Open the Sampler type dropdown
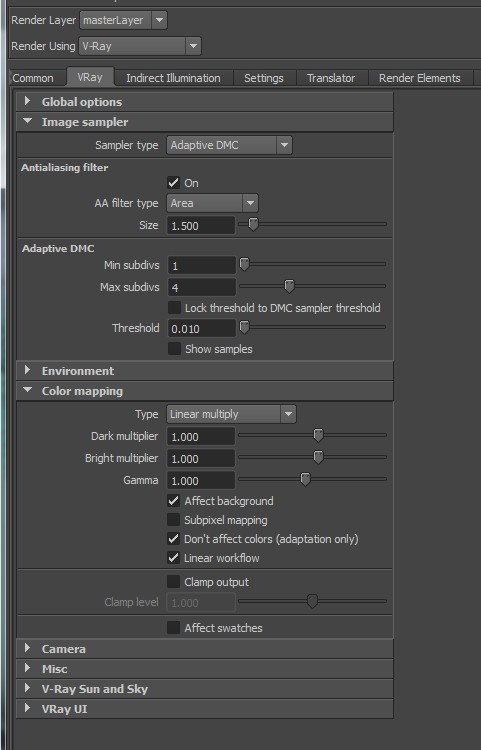Screen dimensions: 481x750 click(229, 145)
